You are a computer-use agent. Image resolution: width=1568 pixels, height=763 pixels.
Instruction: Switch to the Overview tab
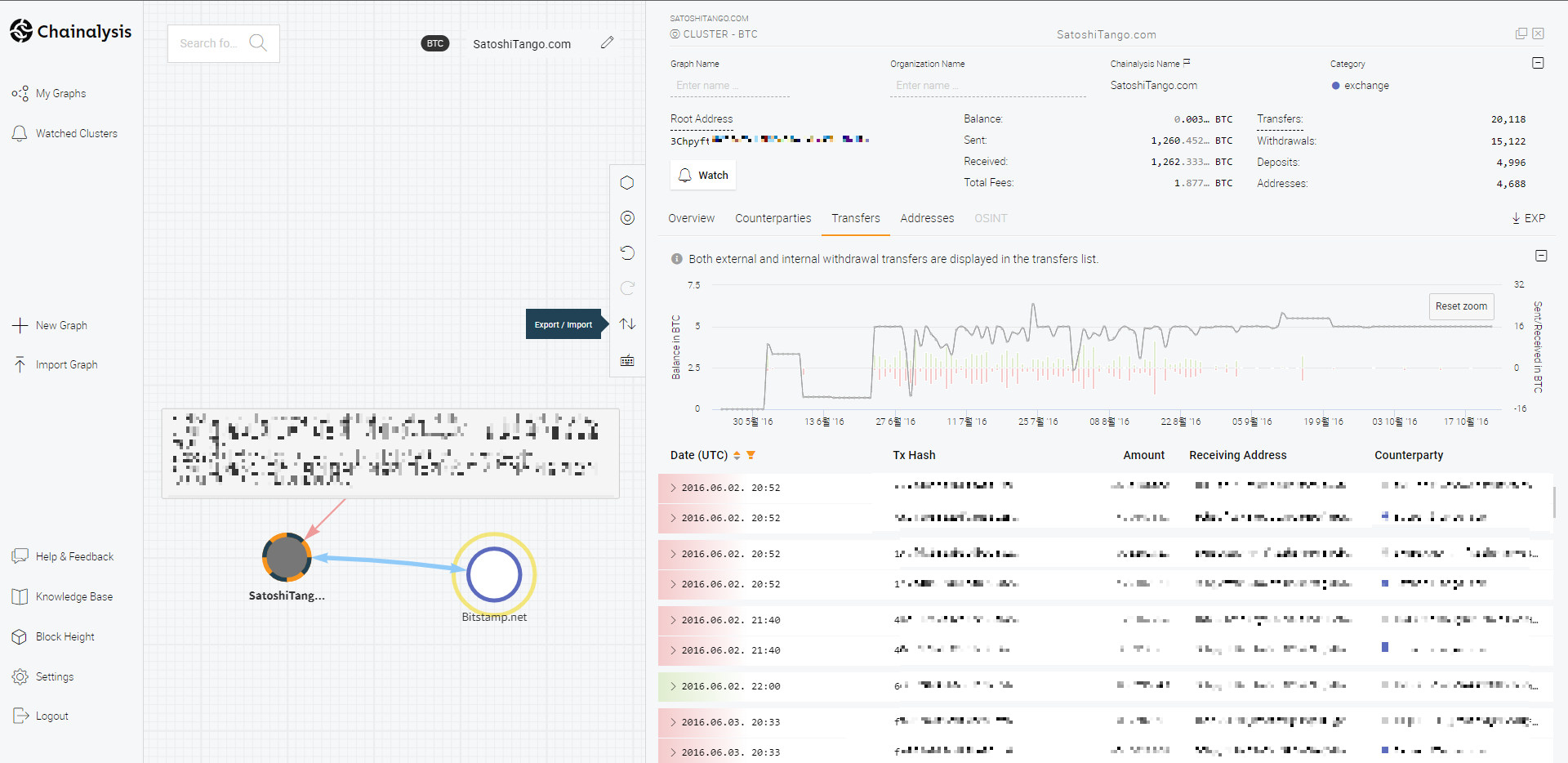(691, 218)
